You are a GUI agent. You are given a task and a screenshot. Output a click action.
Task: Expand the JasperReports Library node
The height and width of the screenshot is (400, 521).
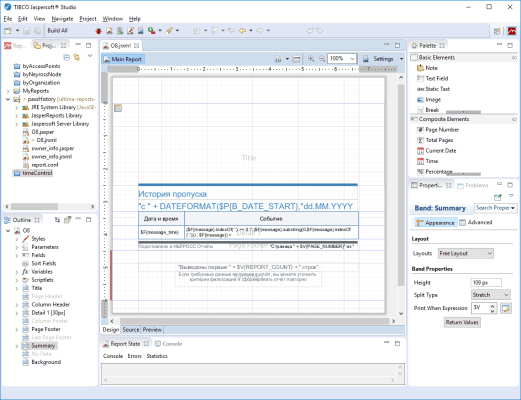[16, 116]
